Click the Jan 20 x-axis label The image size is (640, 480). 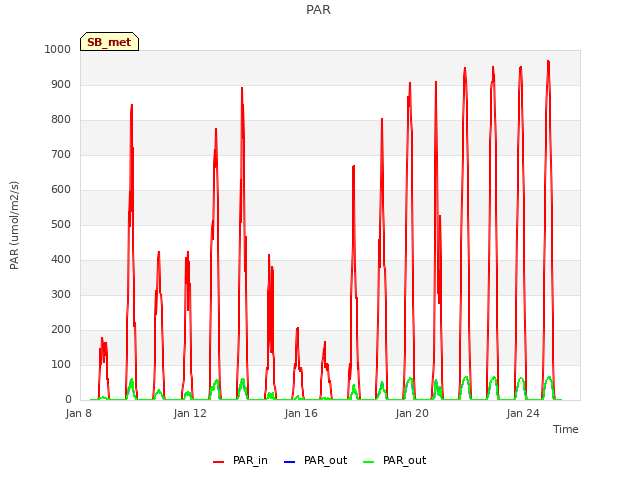coord(412,413)
